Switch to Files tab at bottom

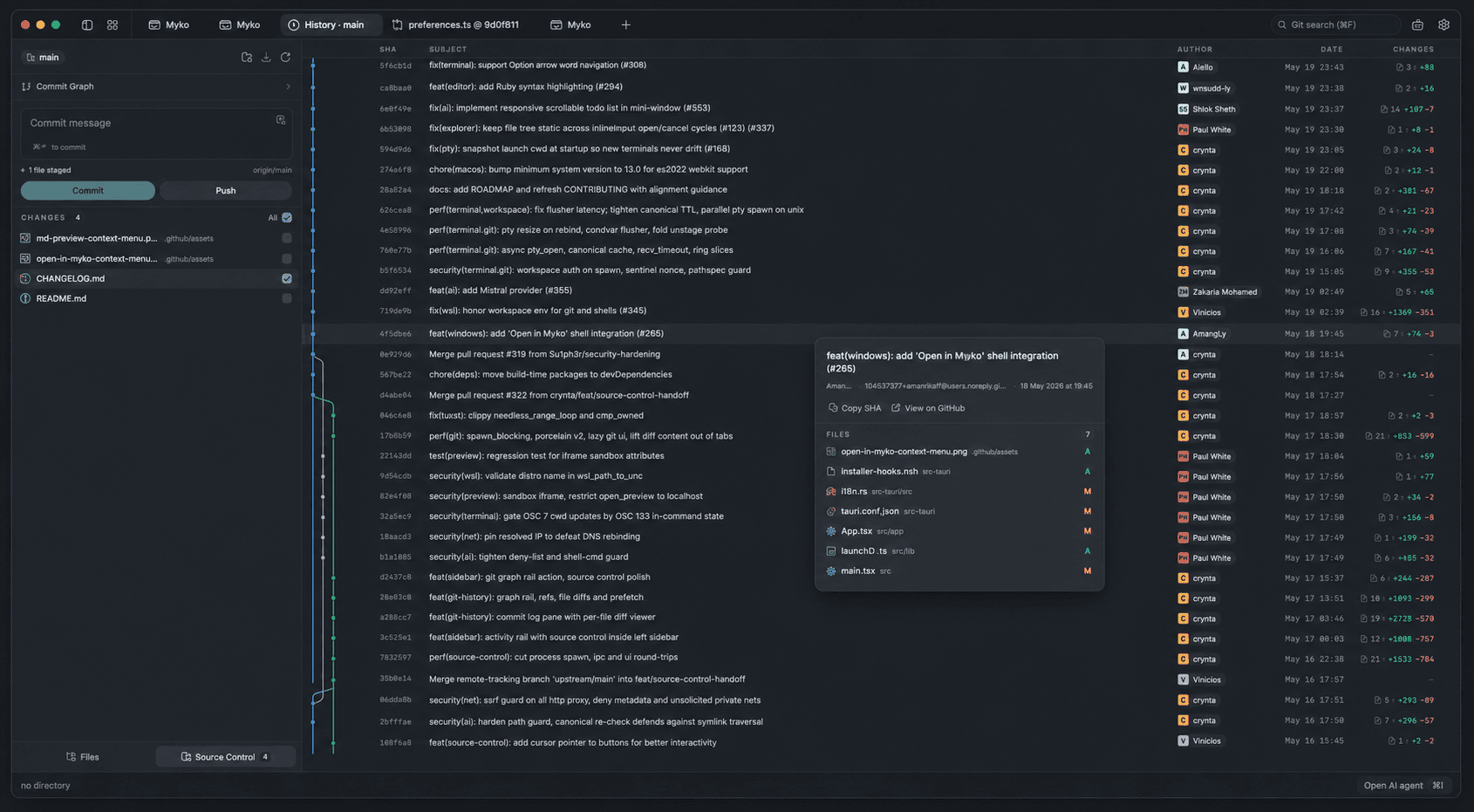point(83,757)
